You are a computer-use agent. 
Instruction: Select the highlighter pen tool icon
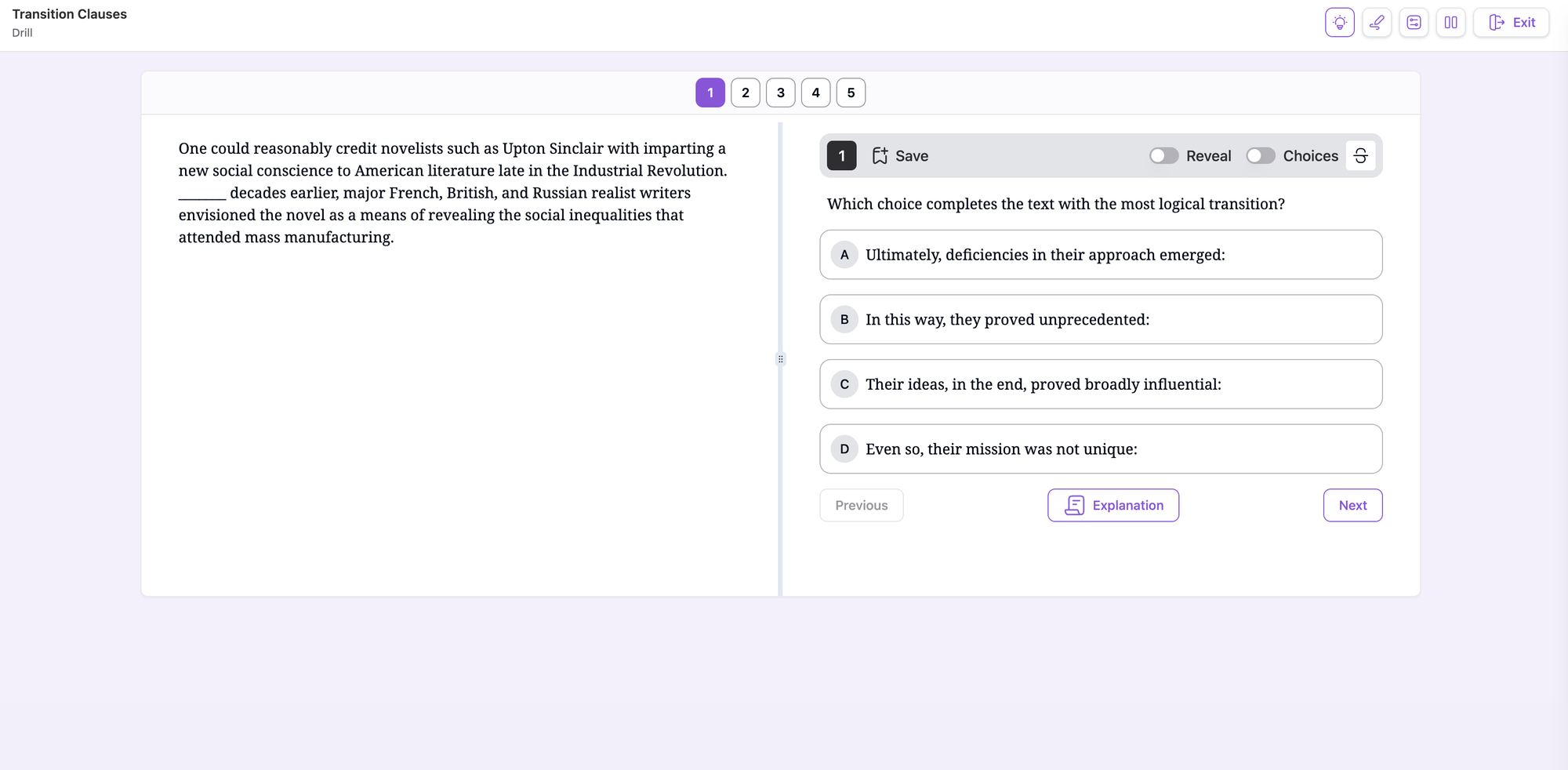point(1377,23)
